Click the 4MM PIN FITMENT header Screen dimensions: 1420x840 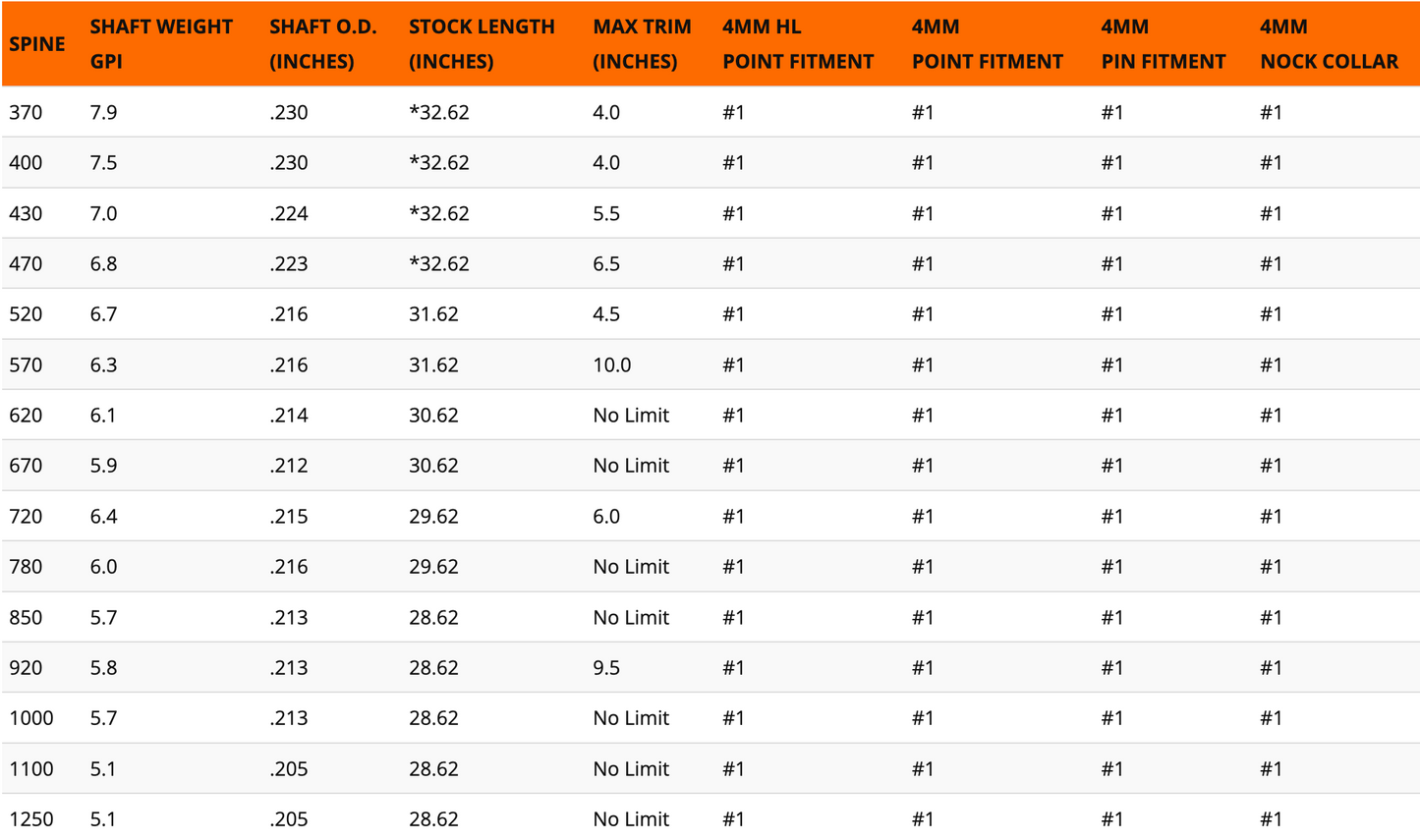pyautogui.click(x=1163, y=44)
